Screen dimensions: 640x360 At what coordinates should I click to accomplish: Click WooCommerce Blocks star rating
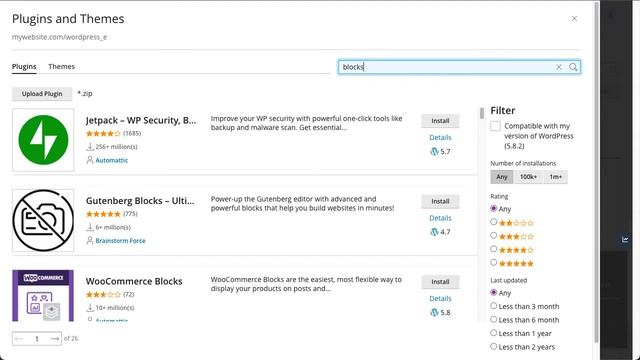click(103, 294)
